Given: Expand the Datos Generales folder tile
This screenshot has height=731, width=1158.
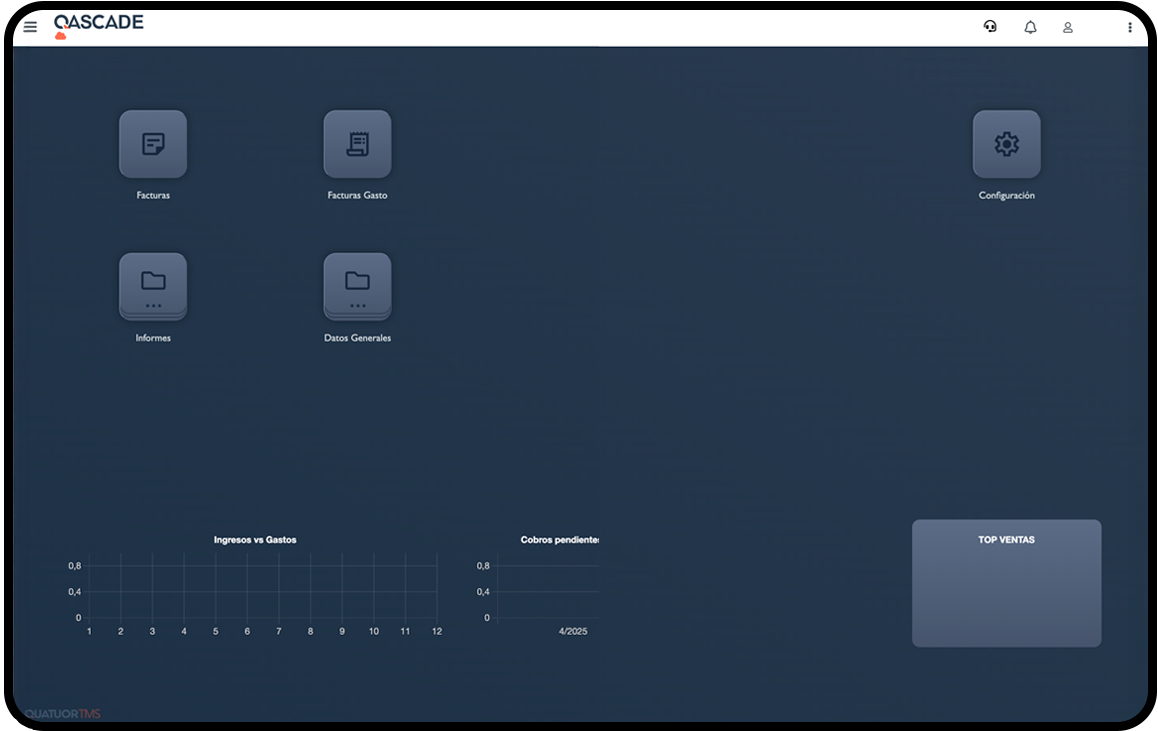Looking at the screenshot, I should coord(357,286).
